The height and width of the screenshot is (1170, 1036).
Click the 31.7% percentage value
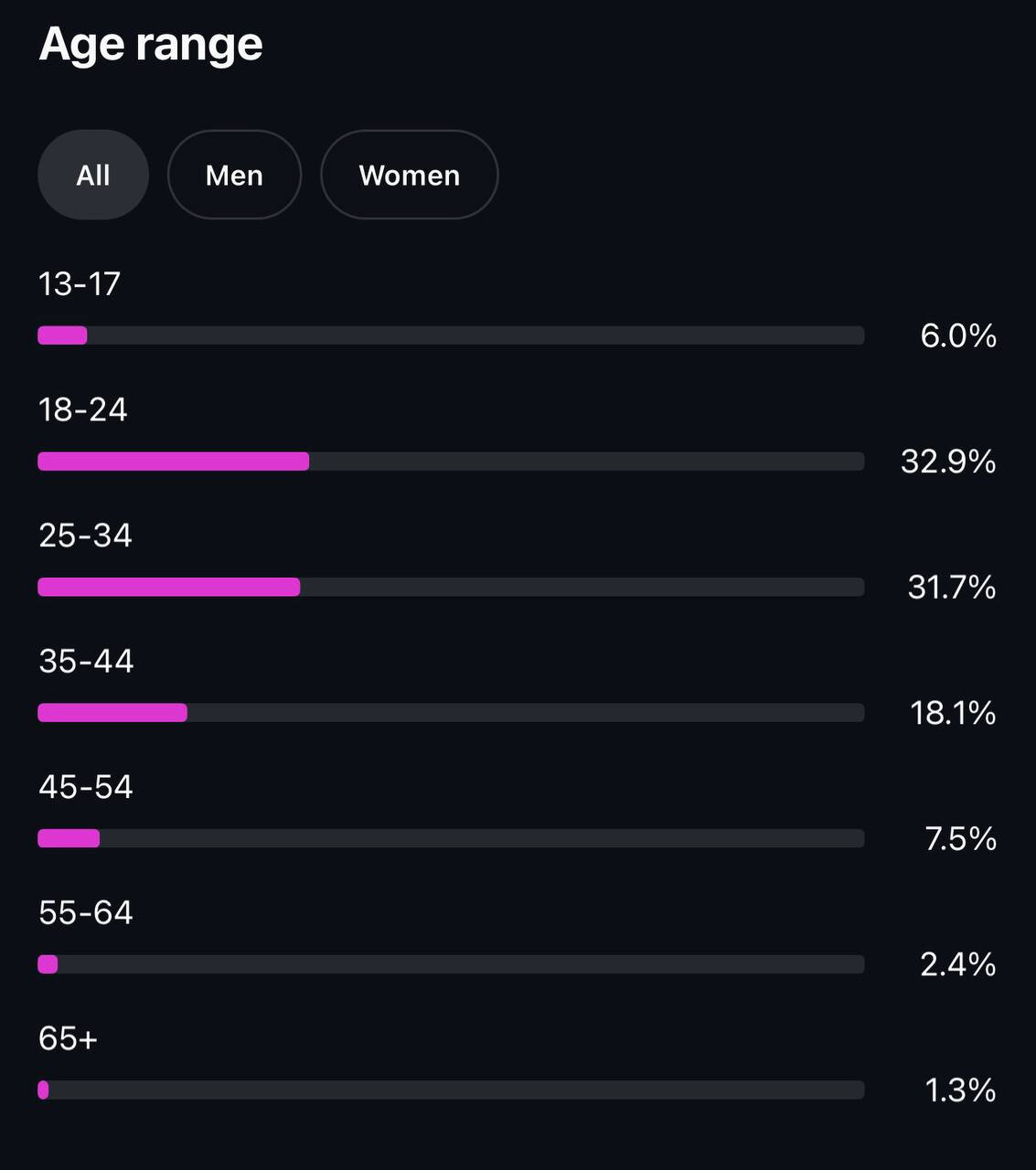[951, 587]
